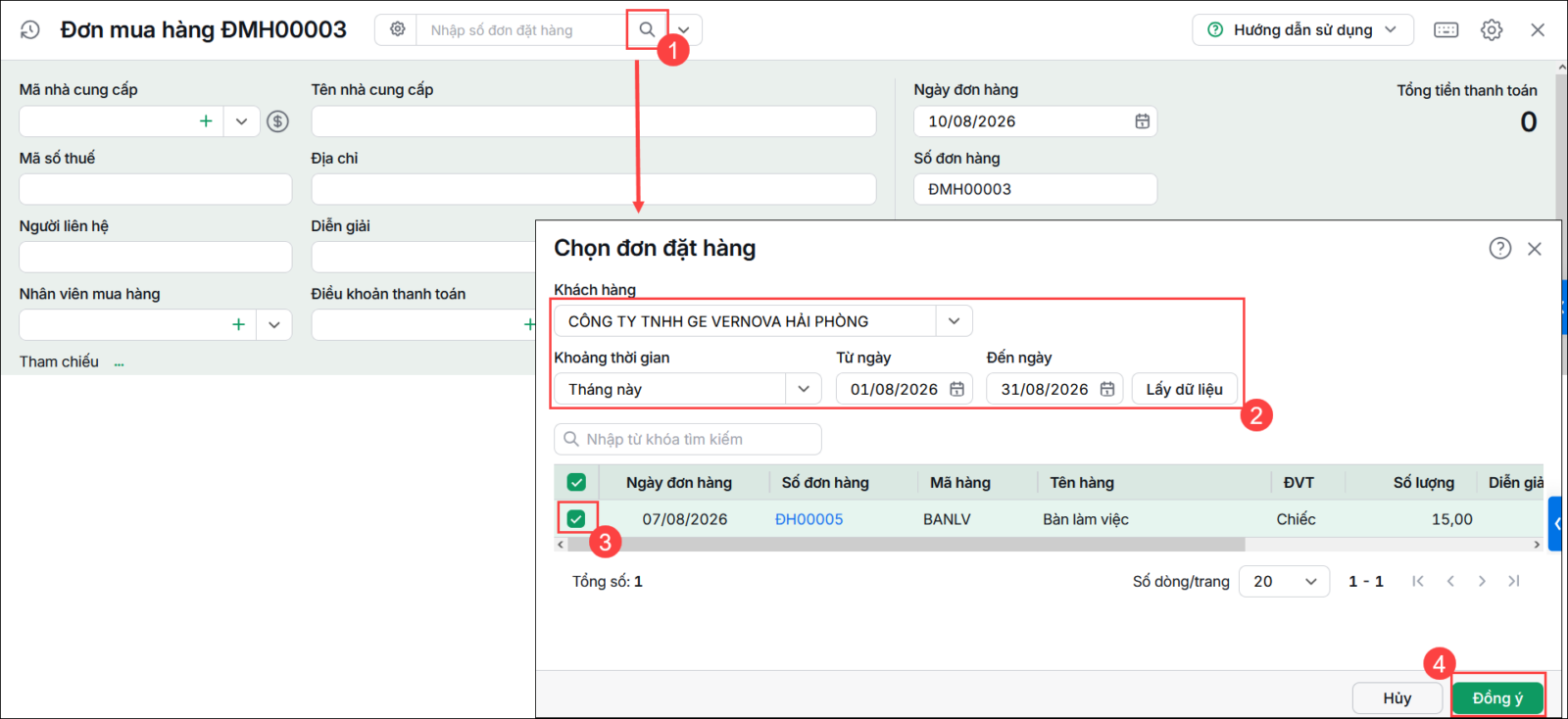Click the magnifier search order icon
Viewport: 1568px width, 719px height.
pyautogui.click(x=647, y=29)
